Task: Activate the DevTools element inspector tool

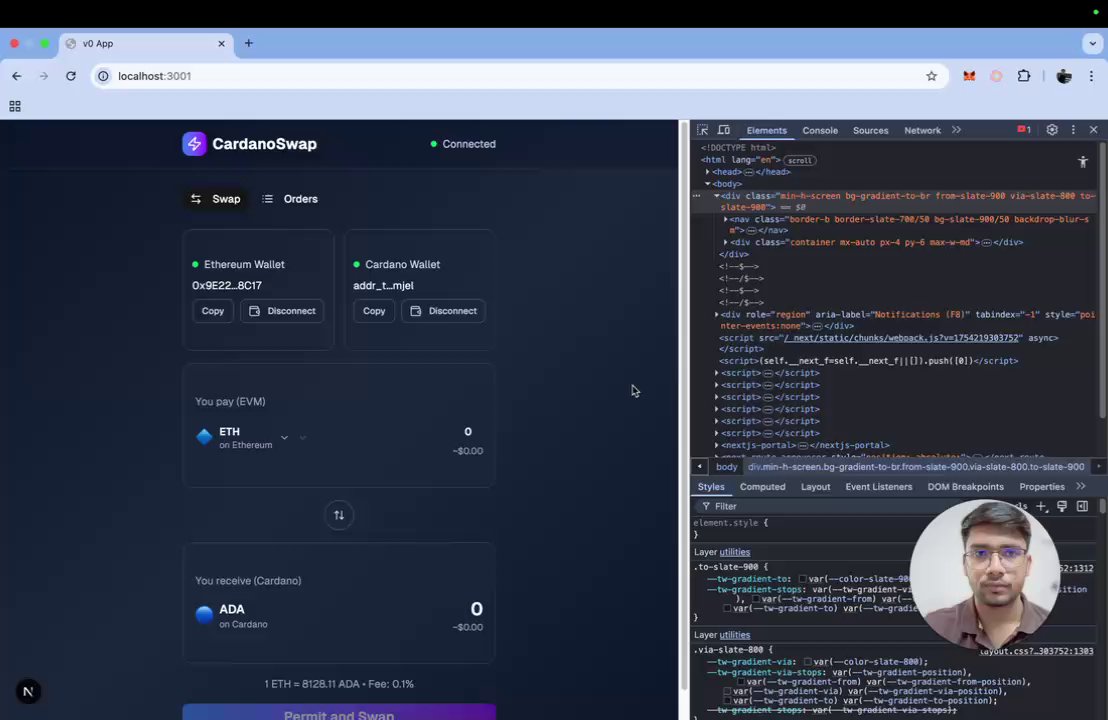Action: point(702,130)
